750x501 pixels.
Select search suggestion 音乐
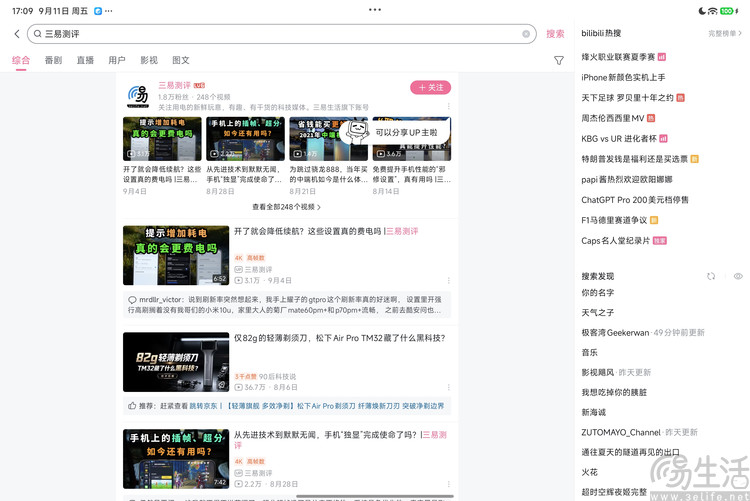(x=589, y=353)
